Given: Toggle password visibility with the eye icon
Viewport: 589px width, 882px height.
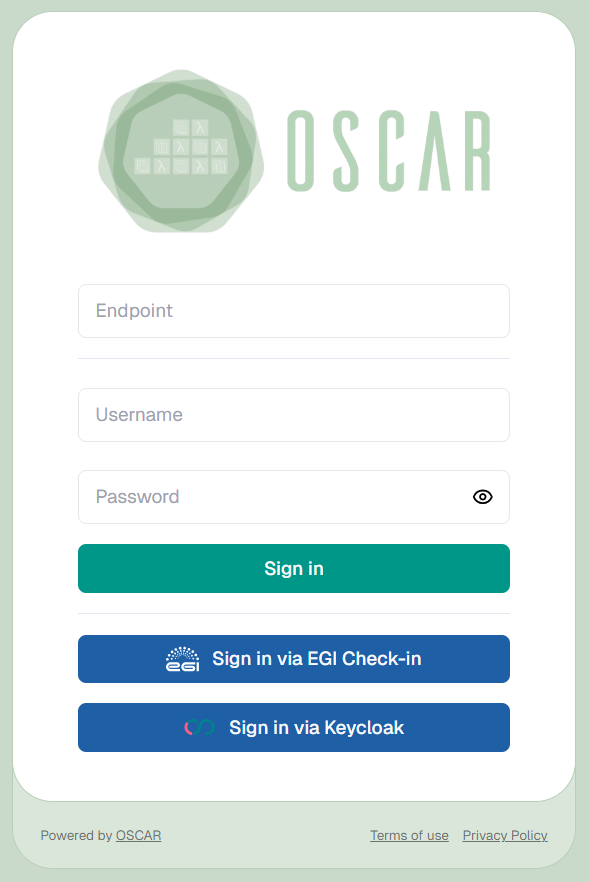Looking at the screenshot, I should pyautogui.click(x=482, y=497).
